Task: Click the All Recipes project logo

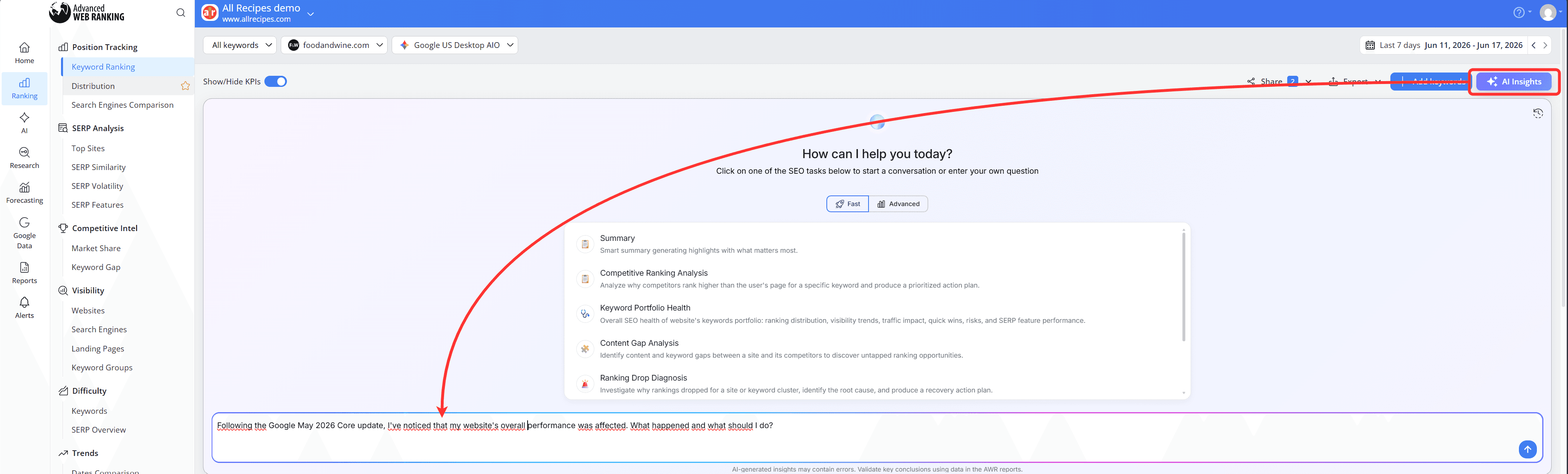Action: pyautogui.click(x=210, y=13)
